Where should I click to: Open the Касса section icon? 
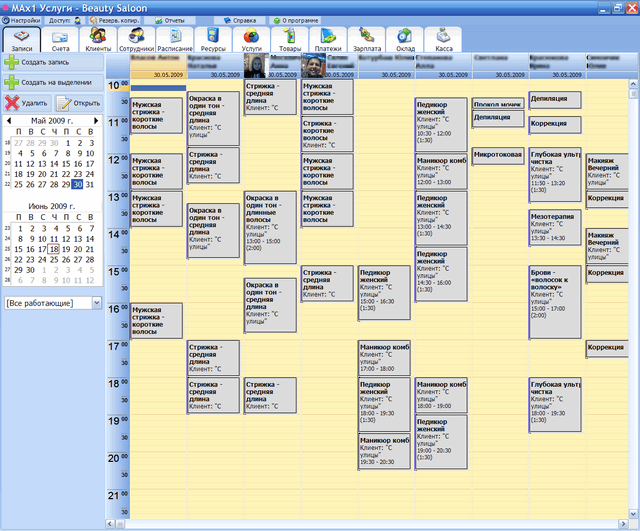click(x=443, y=40)
